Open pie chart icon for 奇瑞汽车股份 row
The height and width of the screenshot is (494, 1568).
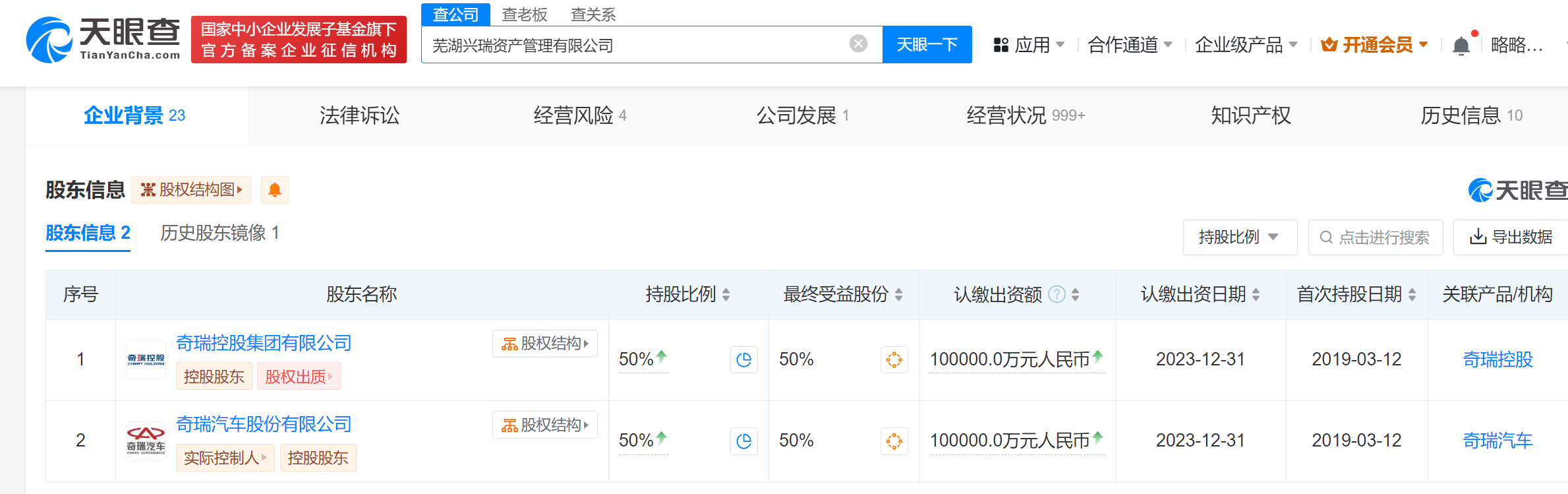pyautogui.click(x=743, y=441)
